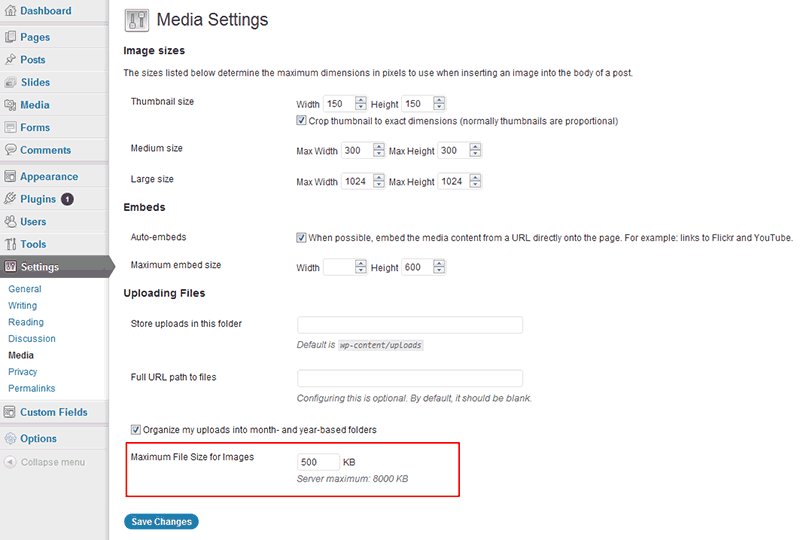This screenshot has width=800, height=540.
Task: Open Permalinks settings submenu item
Action: pos(31,388)
